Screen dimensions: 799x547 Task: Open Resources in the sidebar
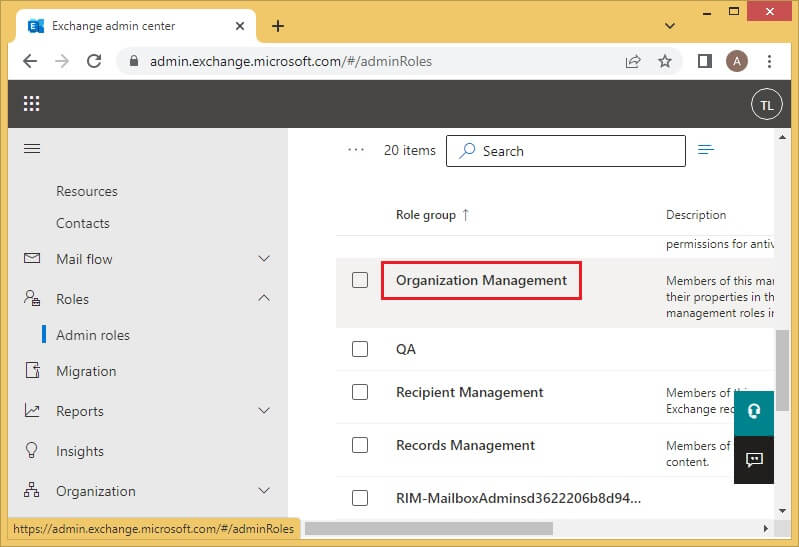coord(87,191)
